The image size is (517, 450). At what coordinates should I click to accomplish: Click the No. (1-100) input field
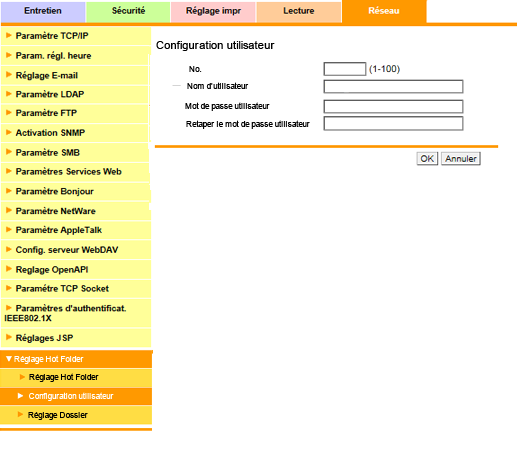345,69
